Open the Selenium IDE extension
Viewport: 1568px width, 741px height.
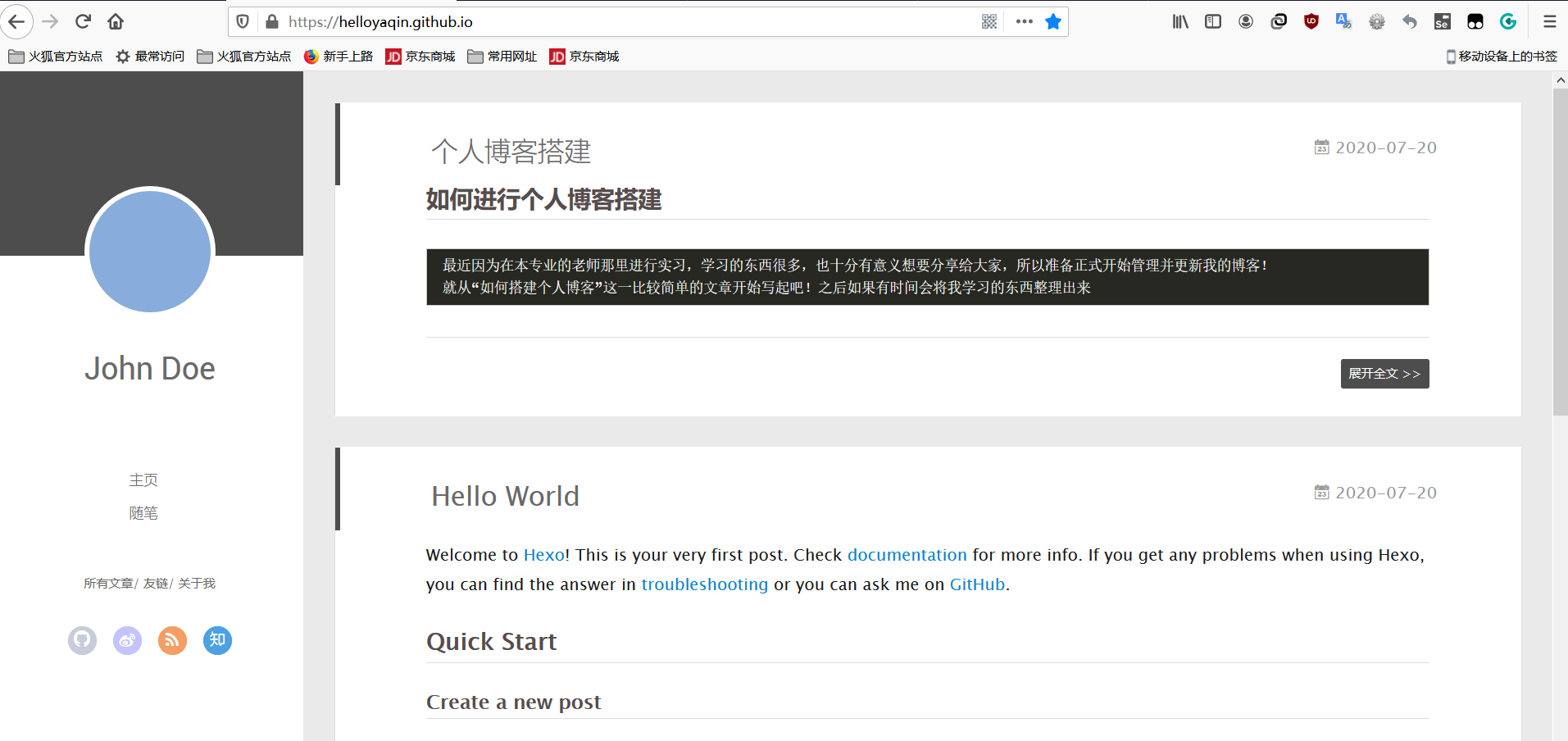1442,21
